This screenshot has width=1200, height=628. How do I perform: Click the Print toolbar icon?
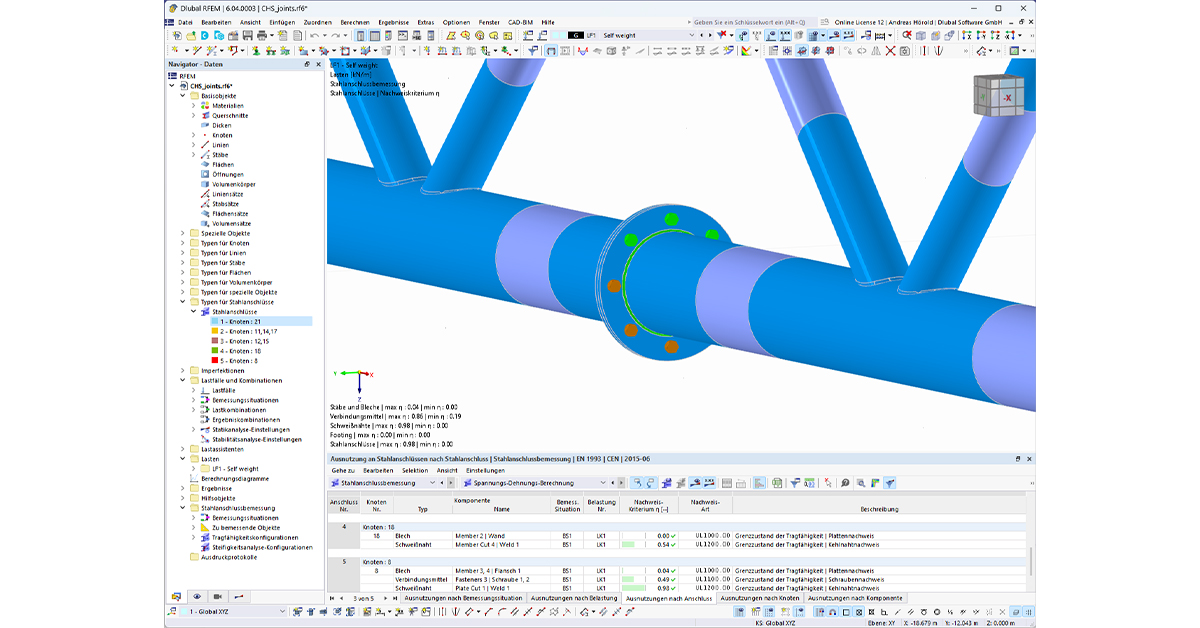pos(264,35)
